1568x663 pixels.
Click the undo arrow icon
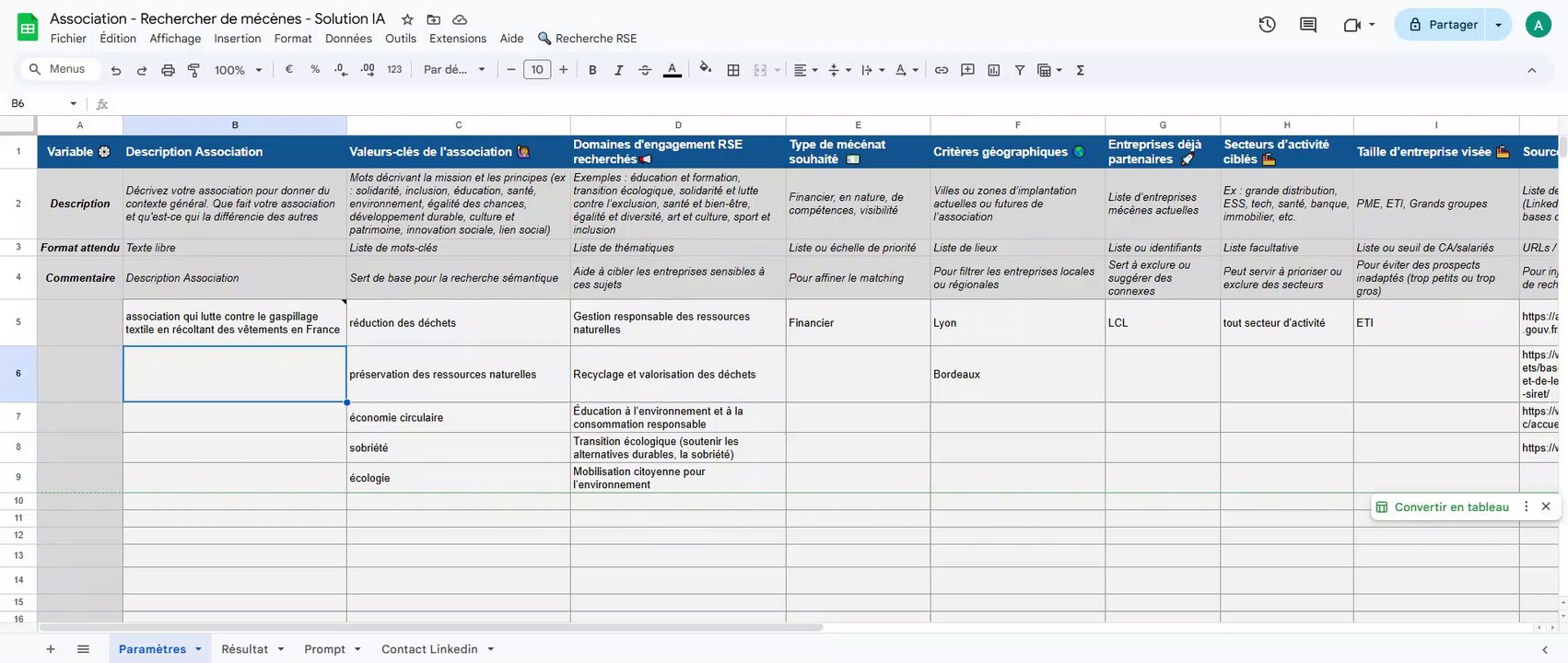pyautogui.click(x=115, y=70)
